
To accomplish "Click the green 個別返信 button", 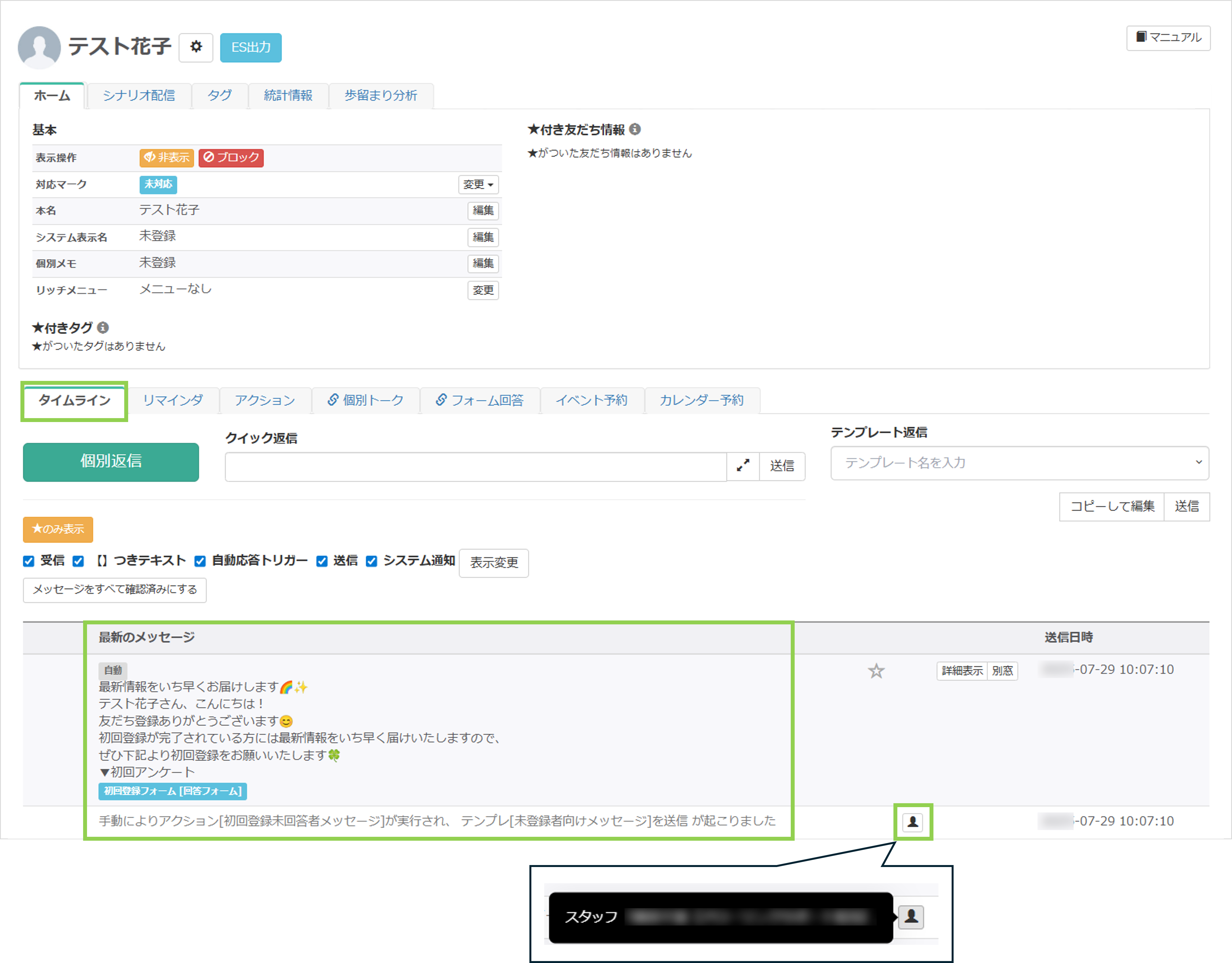I will [x=111, y=462].
